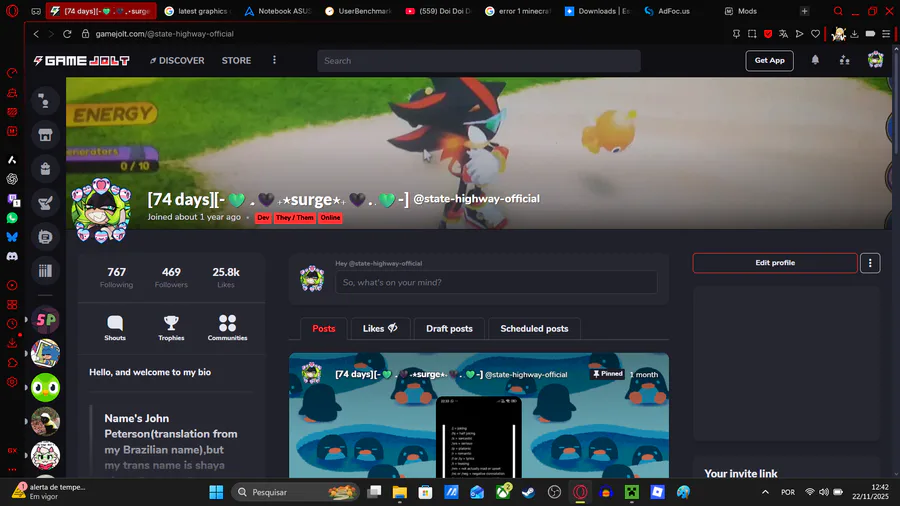Screen dimensions: 900x506
Task: Open the sidebar backpack icon
Action: [45, 169]
